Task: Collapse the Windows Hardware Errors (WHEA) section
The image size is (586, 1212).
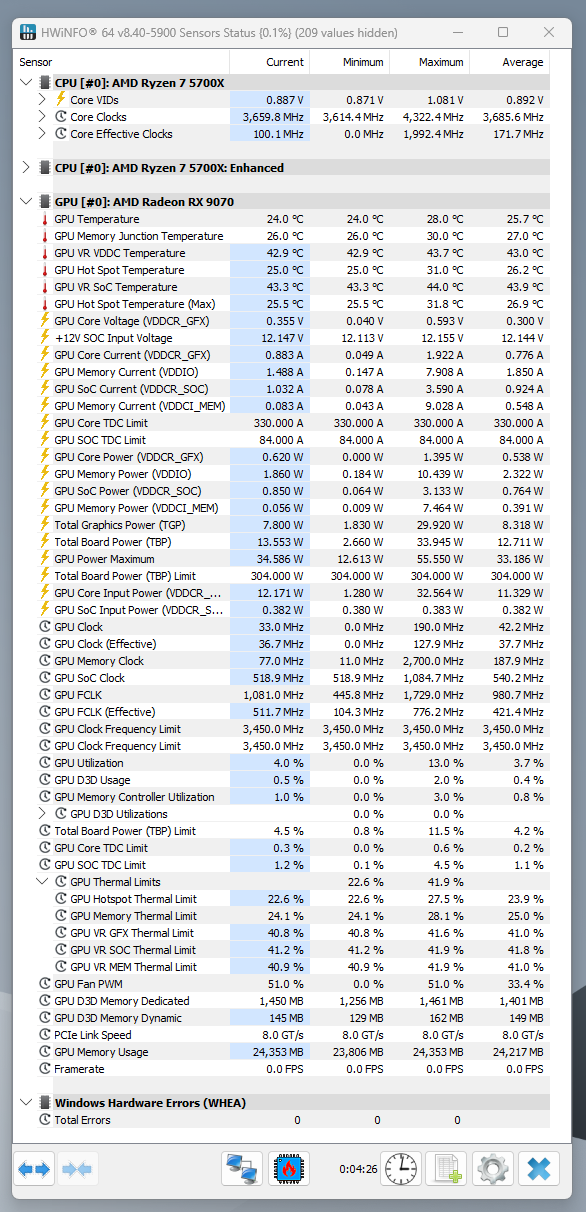Action: pyautogui.click(x=26, y=1103)
